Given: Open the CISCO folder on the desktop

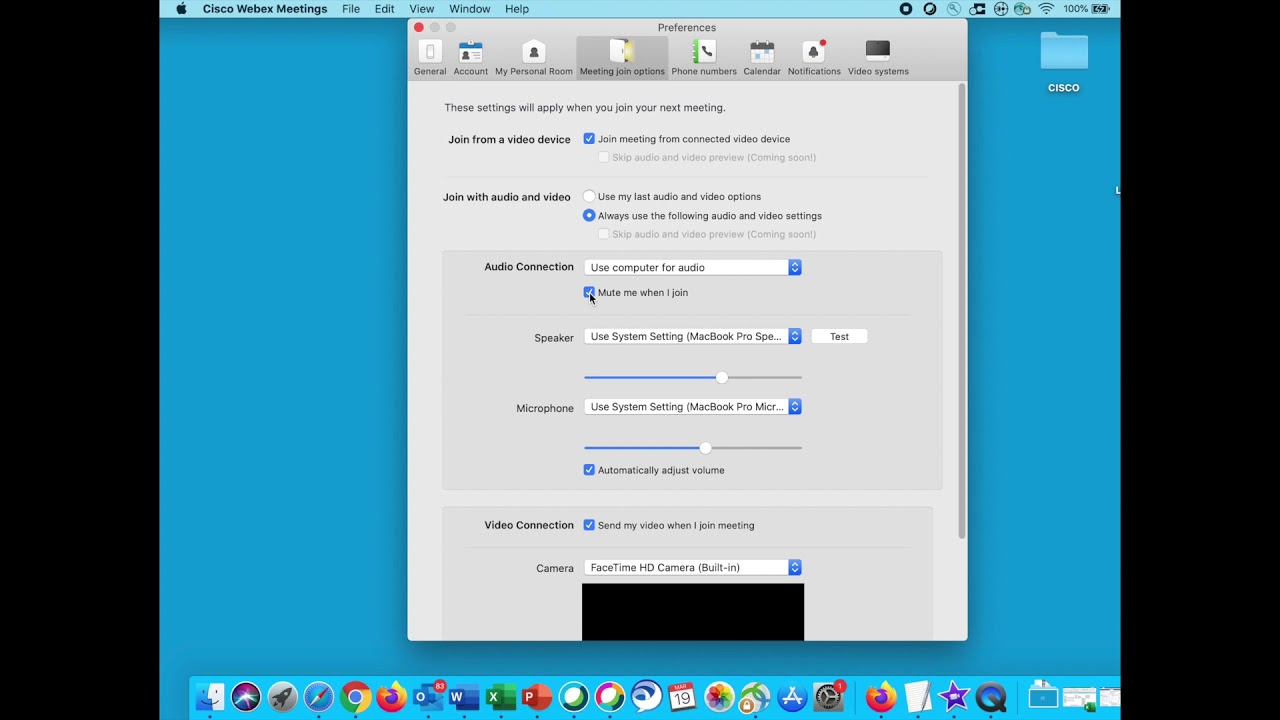Looking at the screenshot, I should pyautogui.click(x=1063, y=62).
